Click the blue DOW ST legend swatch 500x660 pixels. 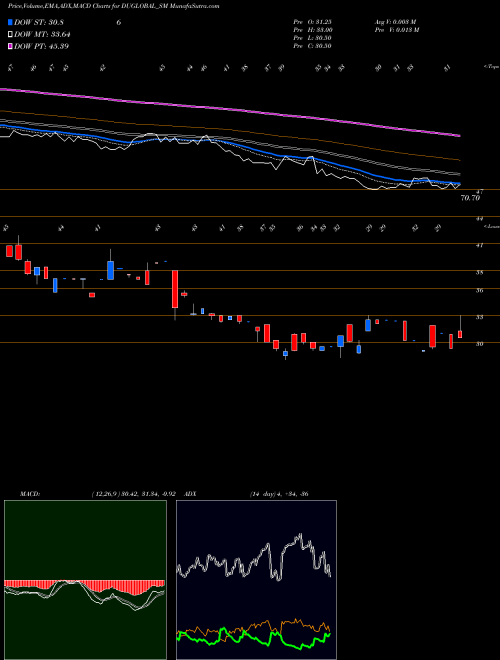pyautogui.click(x=11, y=22)
